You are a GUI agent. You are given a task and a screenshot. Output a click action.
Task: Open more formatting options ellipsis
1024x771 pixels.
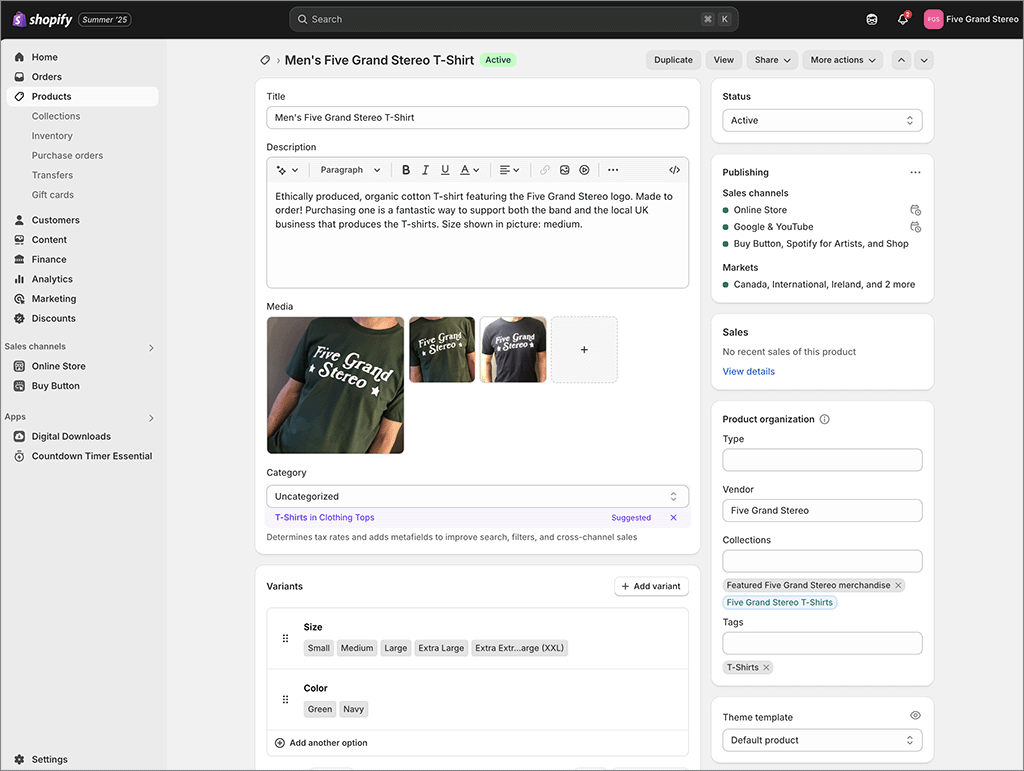(x=613, y=170)
